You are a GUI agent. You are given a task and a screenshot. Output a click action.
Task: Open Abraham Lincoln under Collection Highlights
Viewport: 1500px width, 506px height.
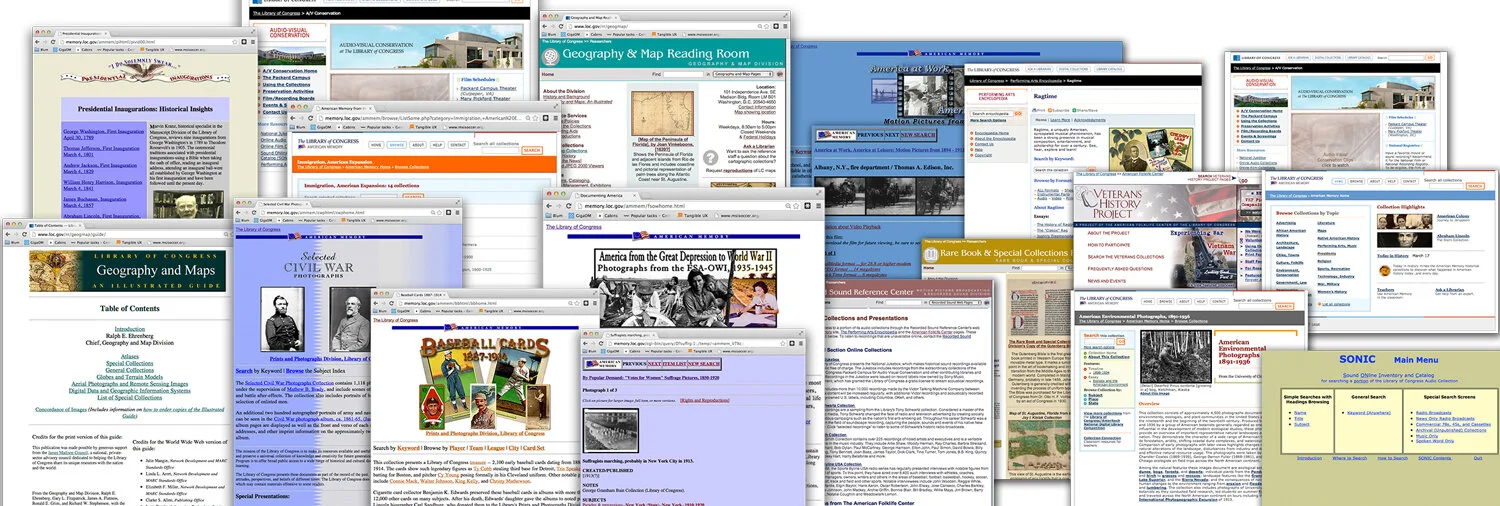[x=1453, y=235]
